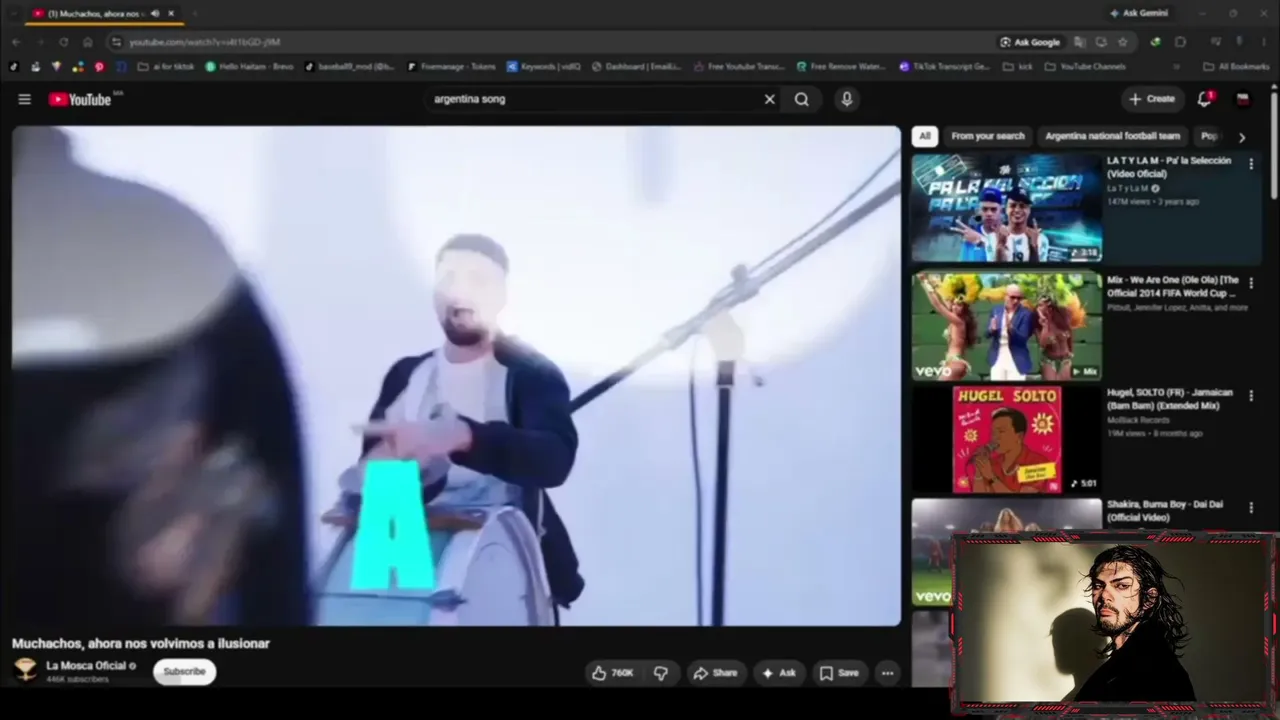Viewport: 1280px width, 720px height.
Task: Reload the page
Action: (64, 42)
